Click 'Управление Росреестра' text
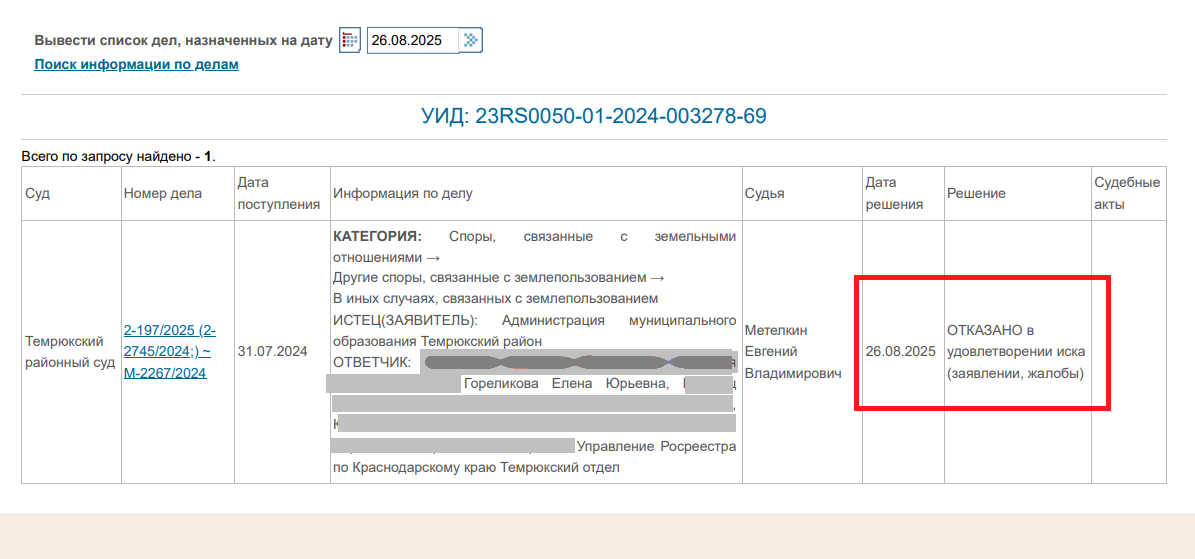The height and width of the screenshot is (559, 1195). pyautogui.click(x=656, y=447)
